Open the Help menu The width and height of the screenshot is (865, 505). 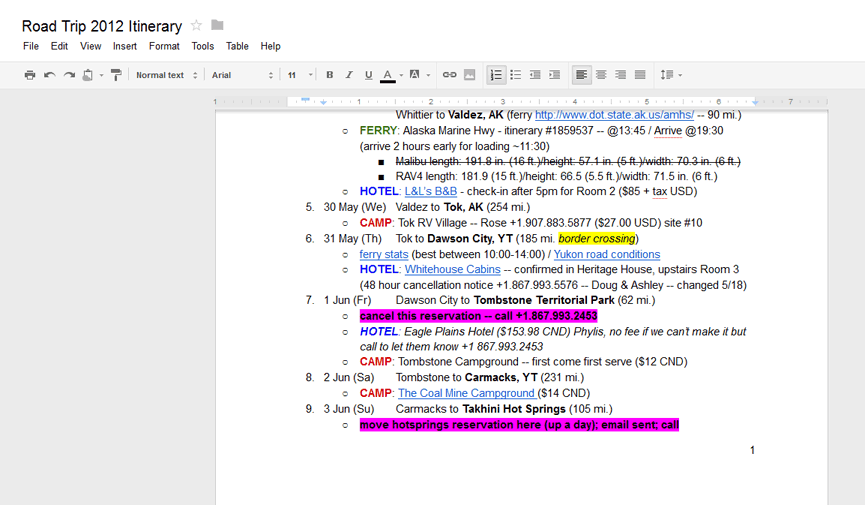[270, 46]
